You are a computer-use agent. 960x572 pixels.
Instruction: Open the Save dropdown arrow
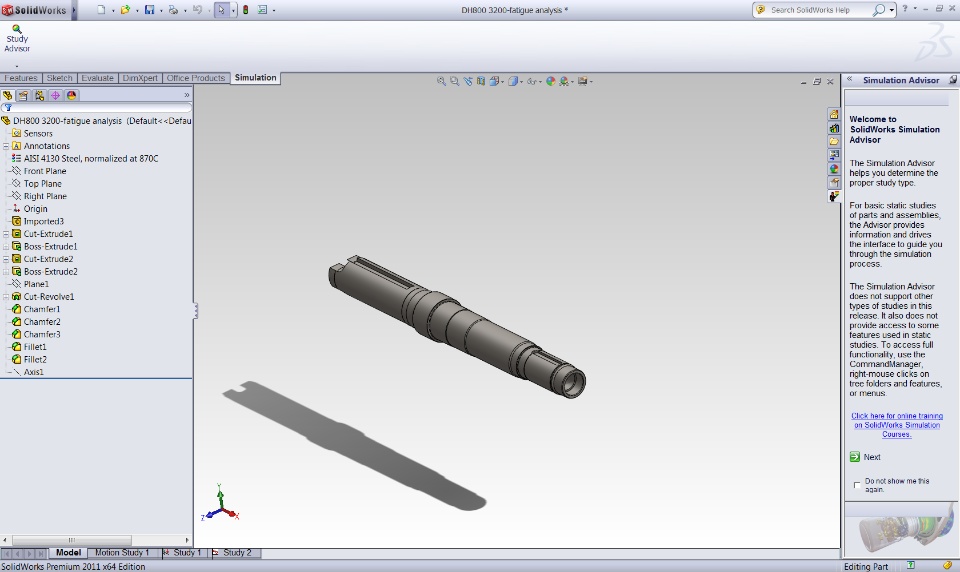[x=161, y=10]
